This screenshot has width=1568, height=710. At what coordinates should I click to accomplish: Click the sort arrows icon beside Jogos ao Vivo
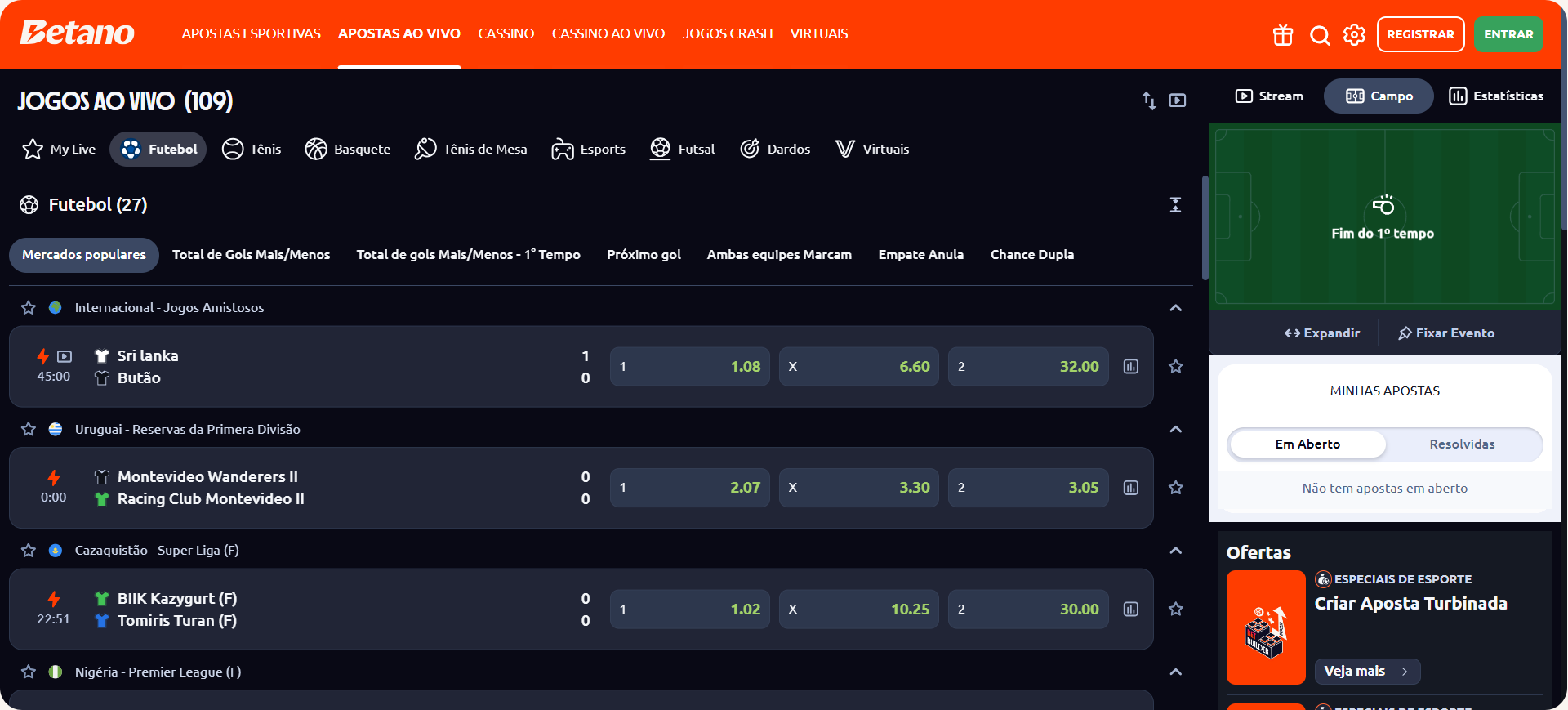(x=1149, y=100)
